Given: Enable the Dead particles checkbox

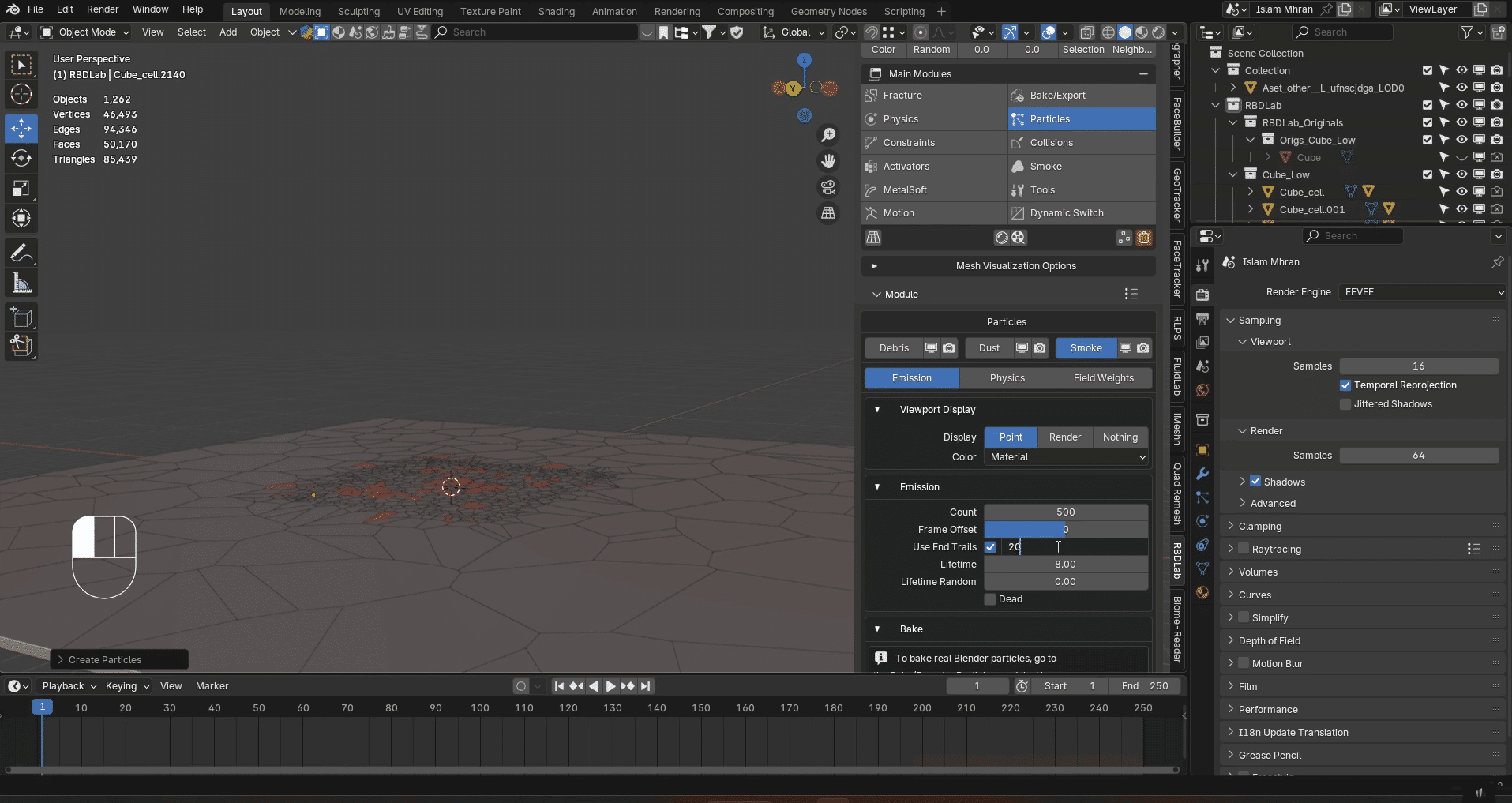Looking at the screenshot, I should click(x=990, y=599).
